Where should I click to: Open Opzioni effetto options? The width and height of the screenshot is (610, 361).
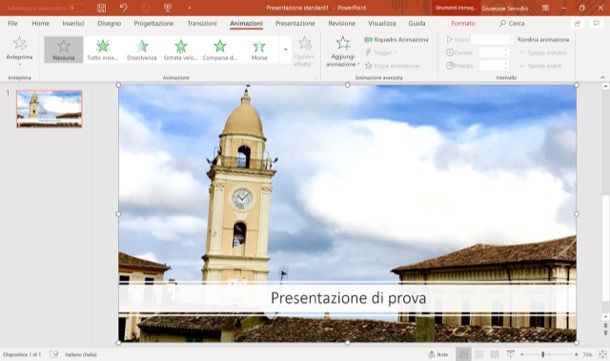(304, 52)
